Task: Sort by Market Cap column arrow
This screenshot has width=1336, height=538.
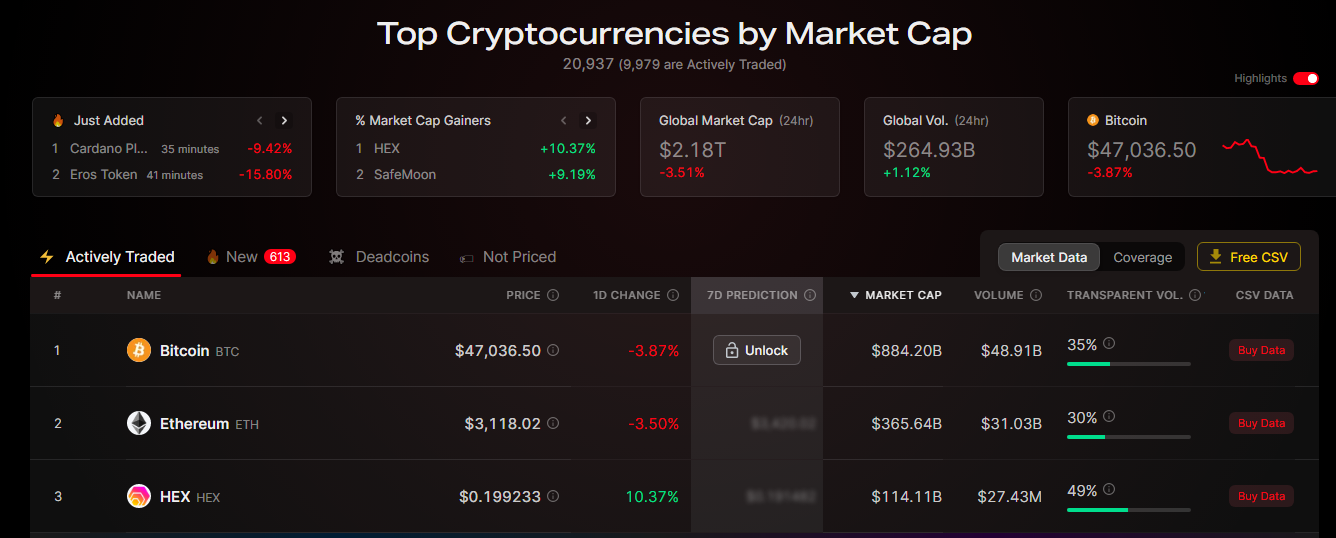Action: pos(854,295)
